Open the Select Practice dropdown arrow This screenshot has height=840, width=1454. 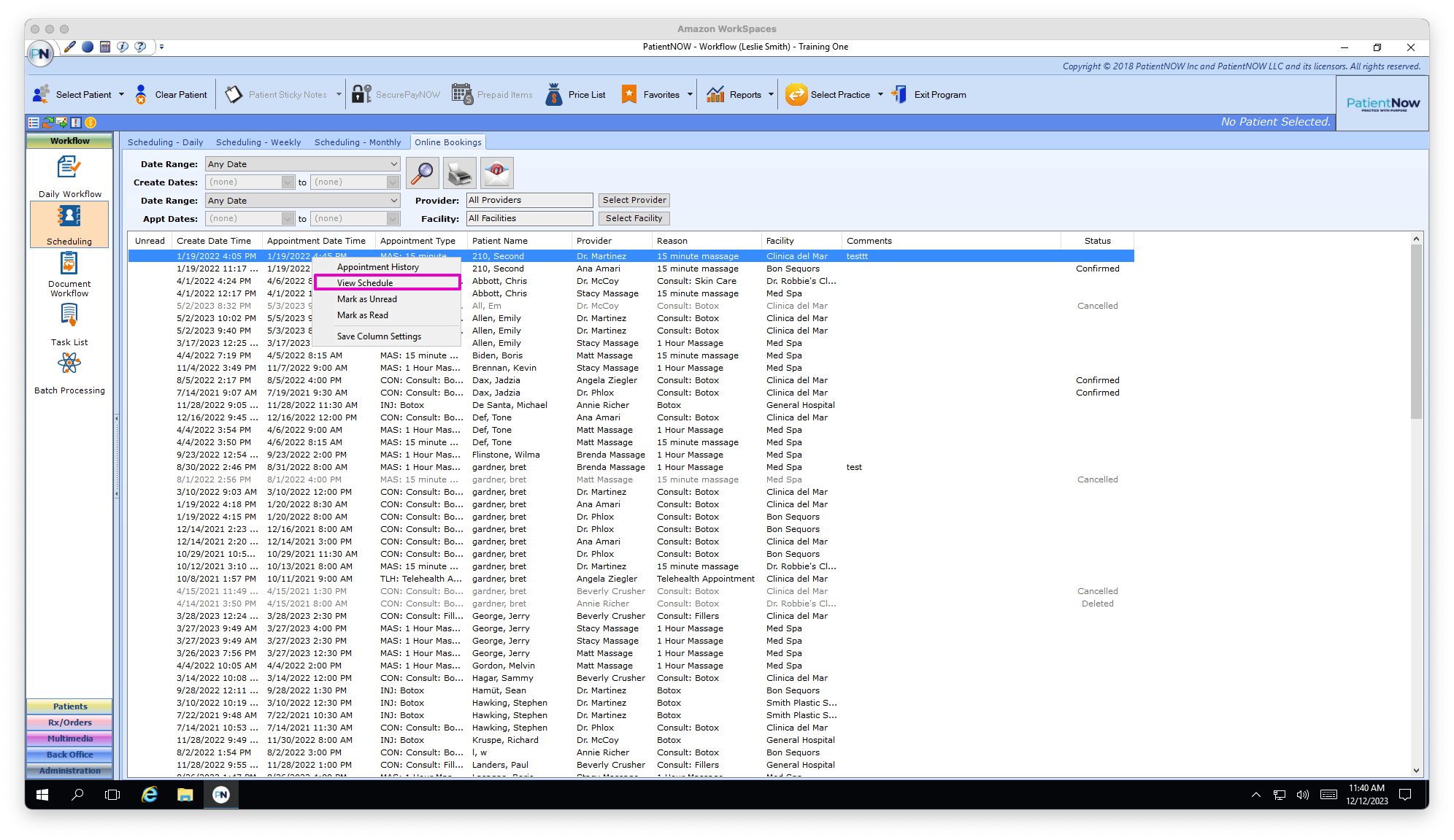[880, 94]
